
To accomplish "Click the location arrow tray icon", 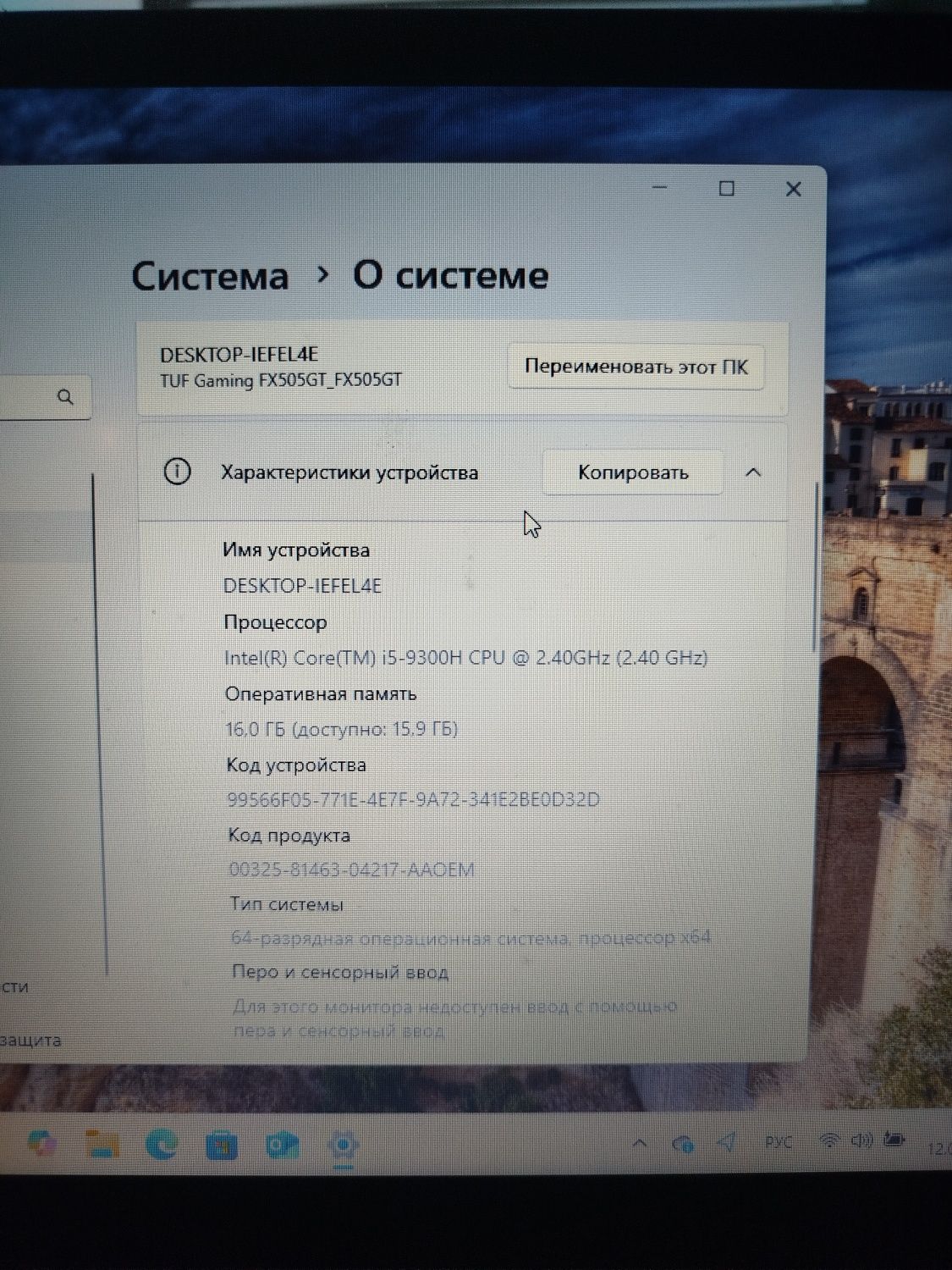I will point(726,1143).
